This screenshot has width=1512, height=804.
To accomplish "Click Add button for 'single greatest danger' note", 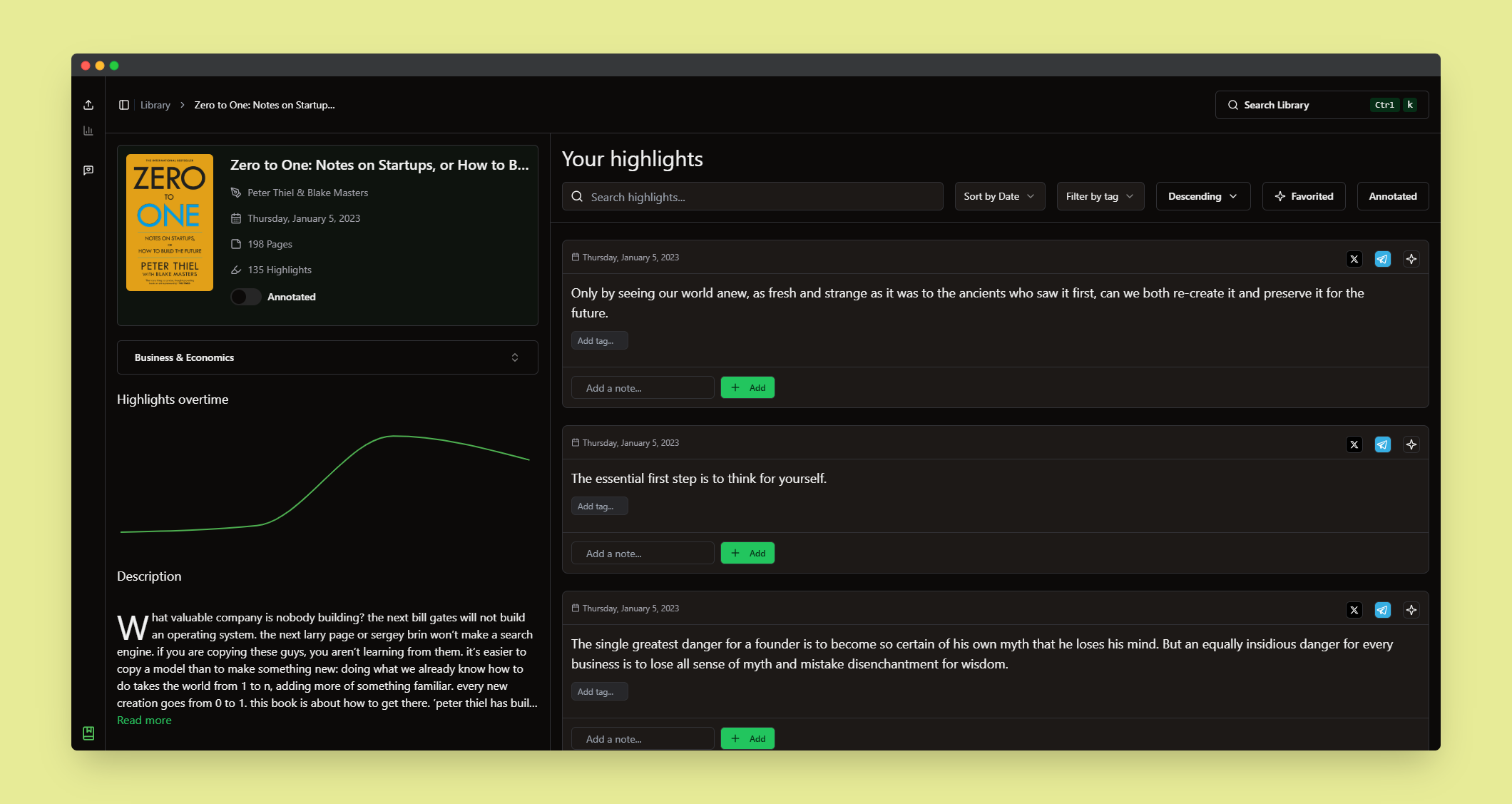I will point(747,738).
